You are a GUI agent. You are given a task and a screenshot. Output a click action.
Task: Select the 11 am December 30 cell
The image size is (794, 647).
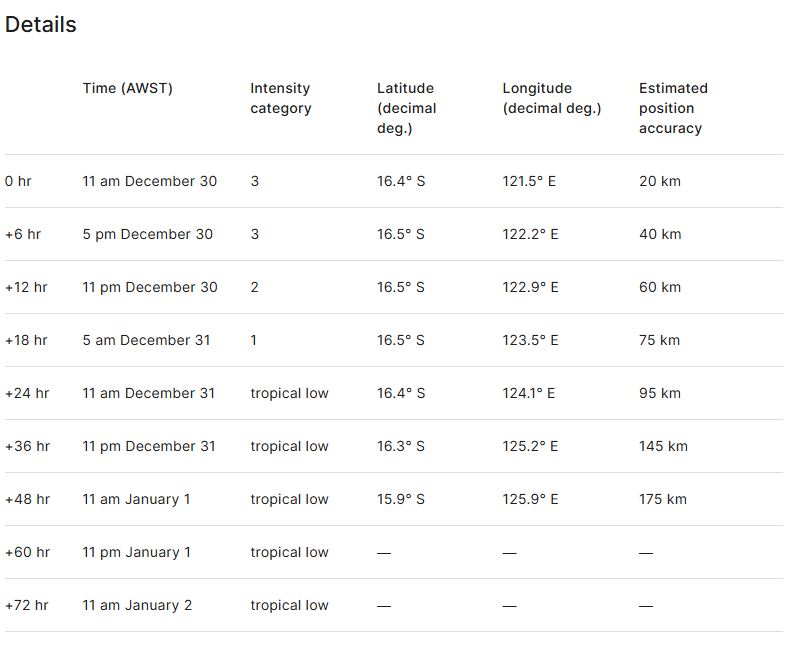pos(149,181)
